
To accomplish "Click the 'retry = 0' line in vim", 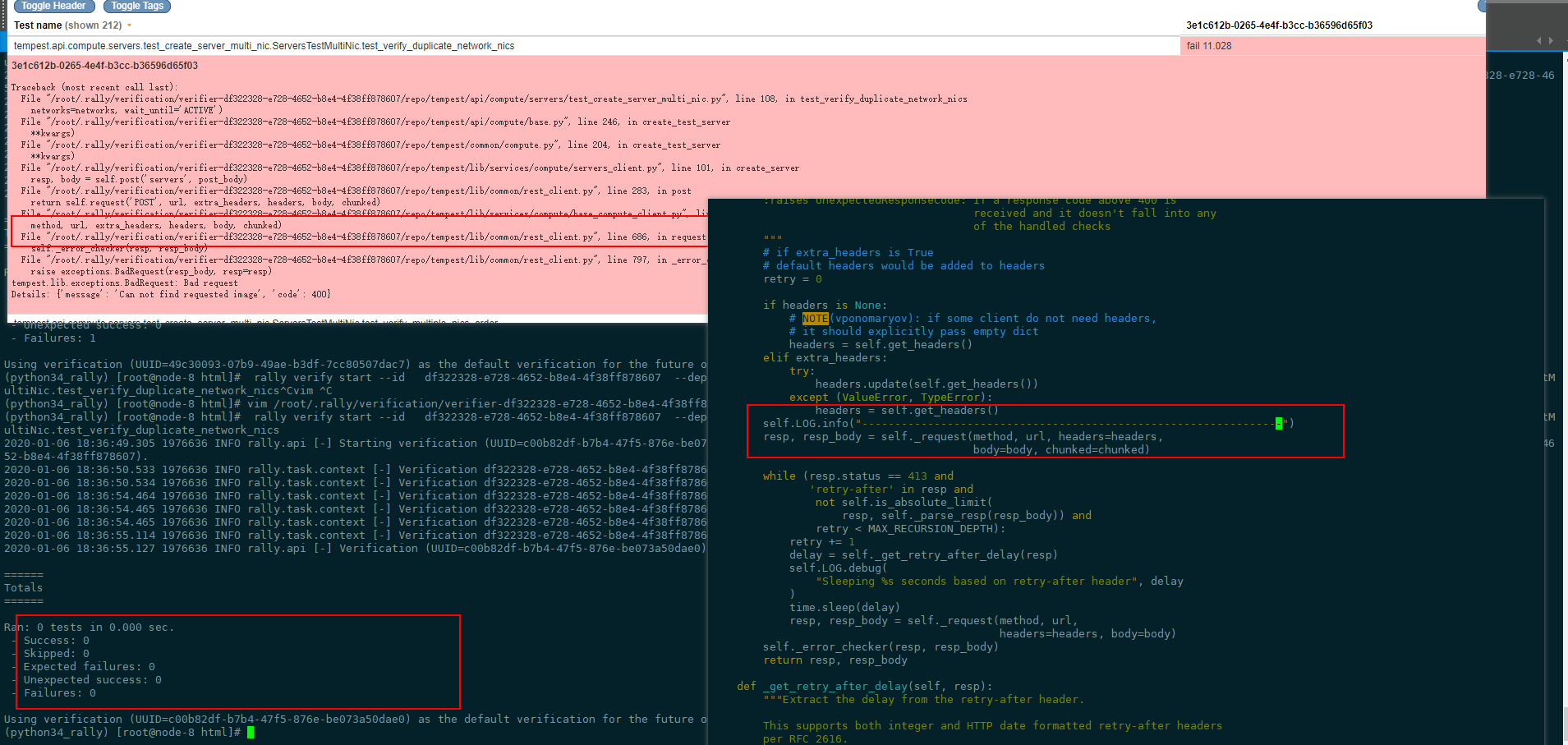I will click(x=793, y=278).
